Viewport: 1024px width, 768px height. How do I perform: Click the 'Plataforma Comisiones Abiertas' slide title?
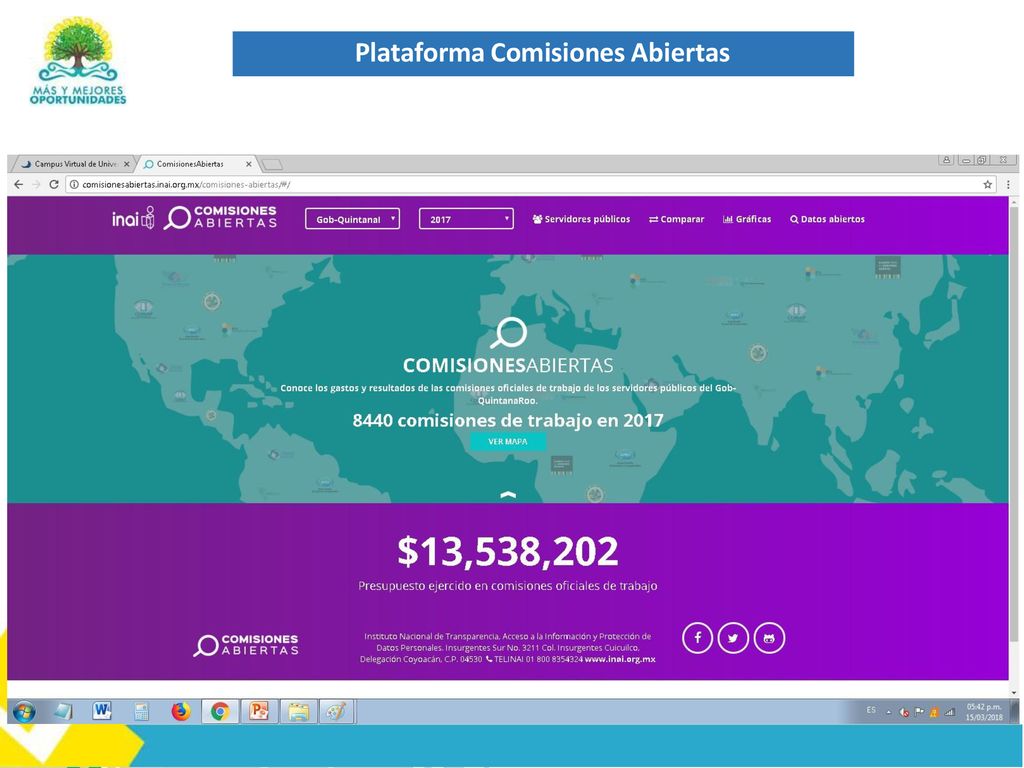[543, 53]
